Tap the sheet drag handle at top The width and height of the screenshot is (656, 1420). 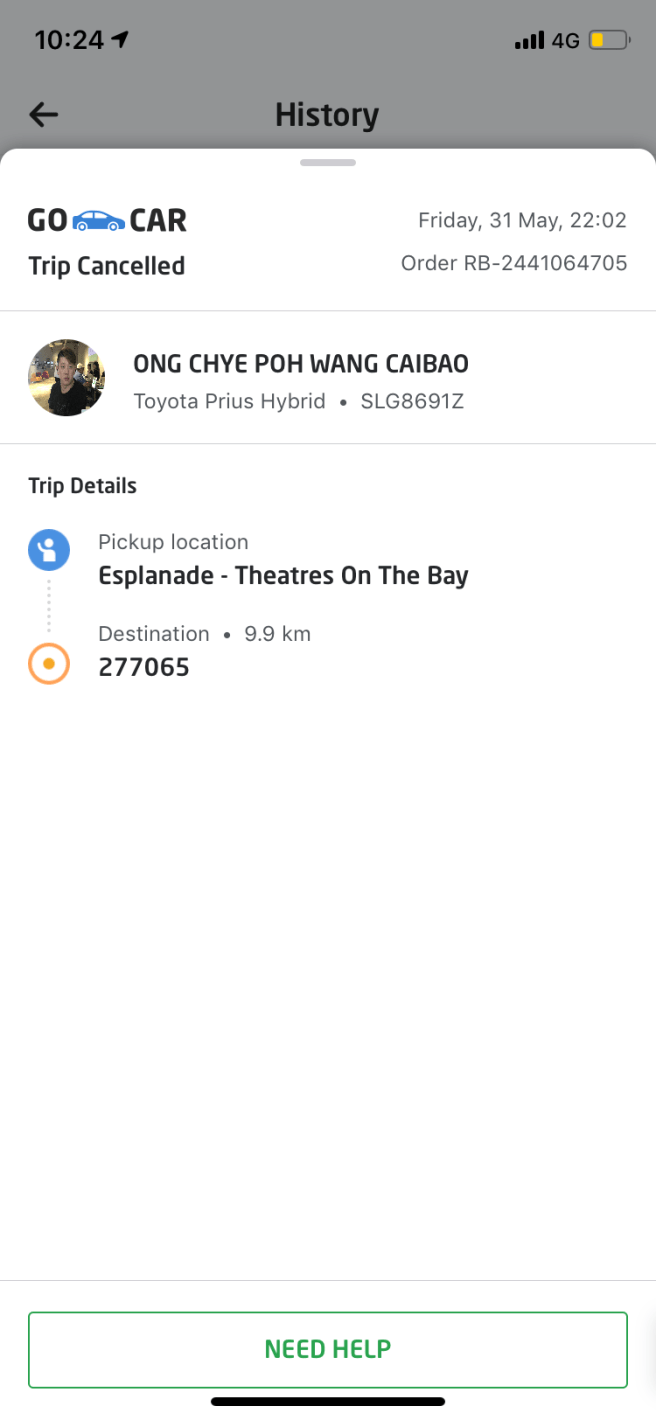click(x=327, y=162)
